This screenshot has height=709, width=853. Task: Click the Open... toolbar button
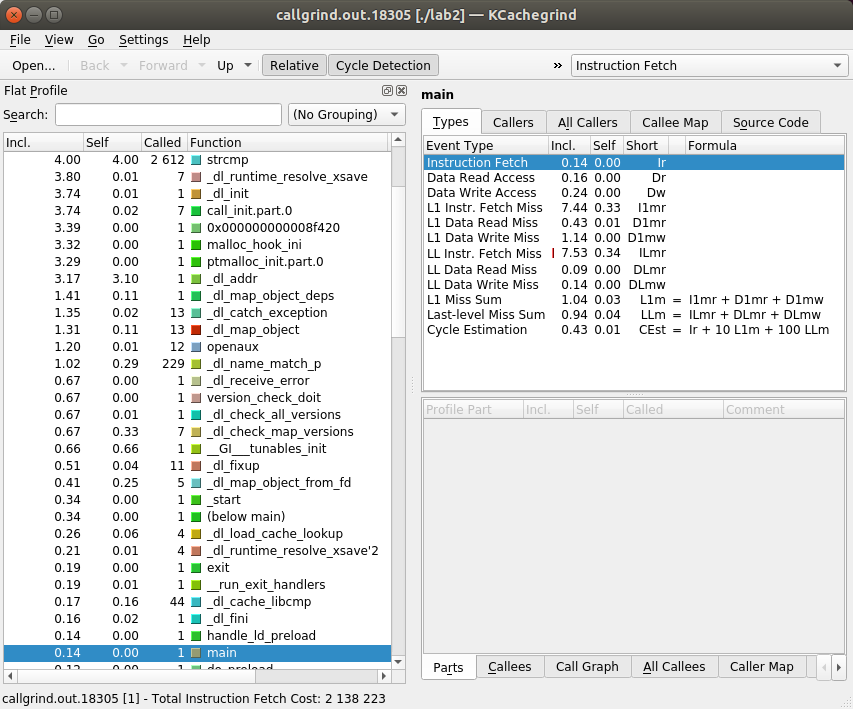pos(34,66)
